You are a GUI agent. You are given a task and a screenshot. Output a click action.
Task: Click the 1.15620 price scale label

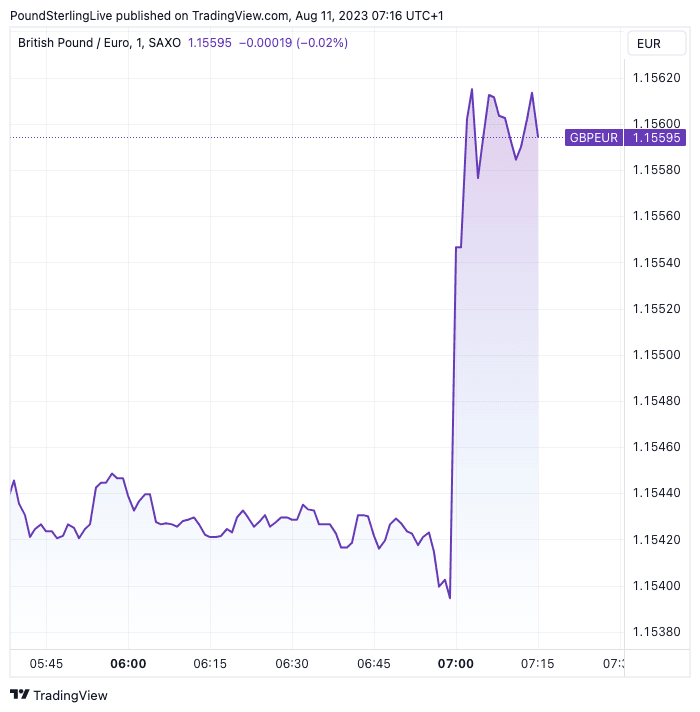click(656, 77)
